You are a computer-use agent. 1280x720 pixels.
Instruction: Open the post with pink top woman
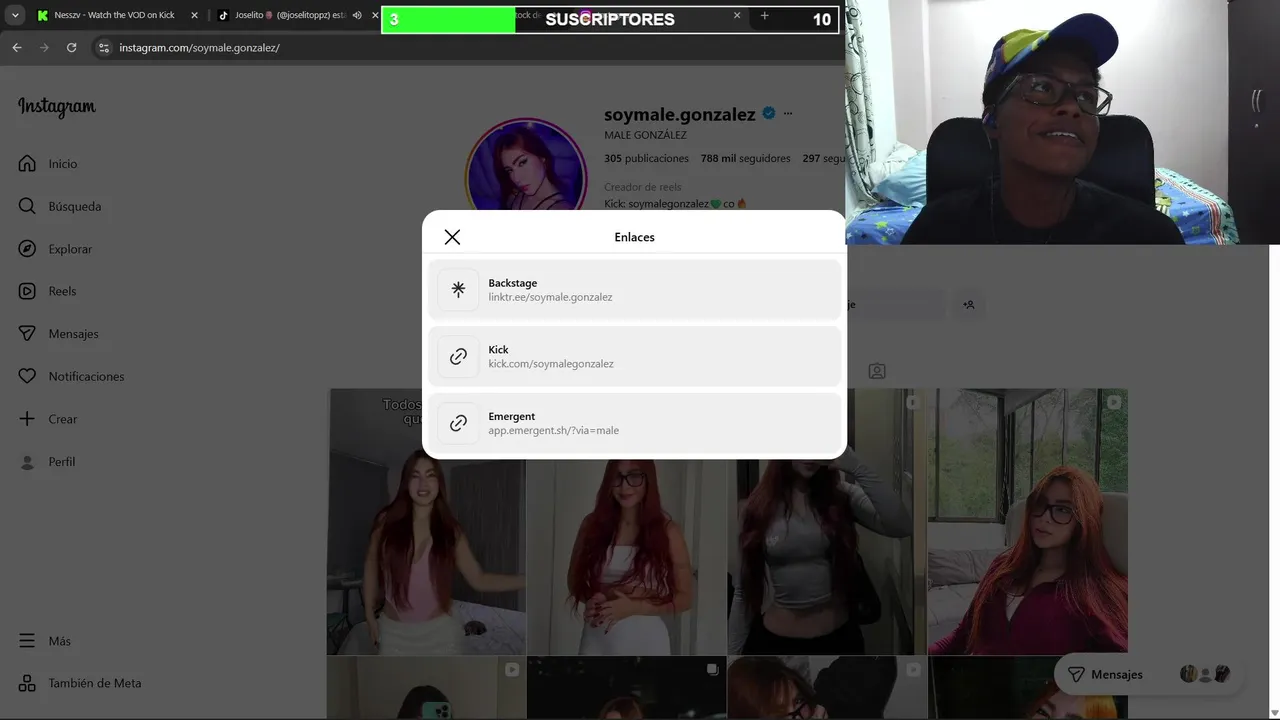pos(426,521)
